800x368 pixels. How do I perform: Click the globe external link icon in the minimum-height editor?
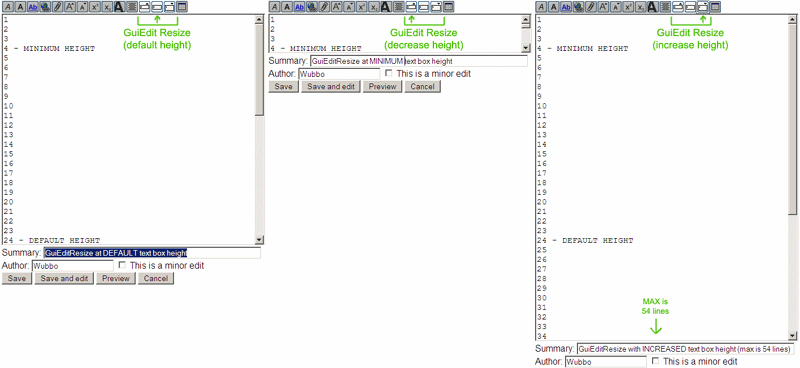tap(312, 7)
